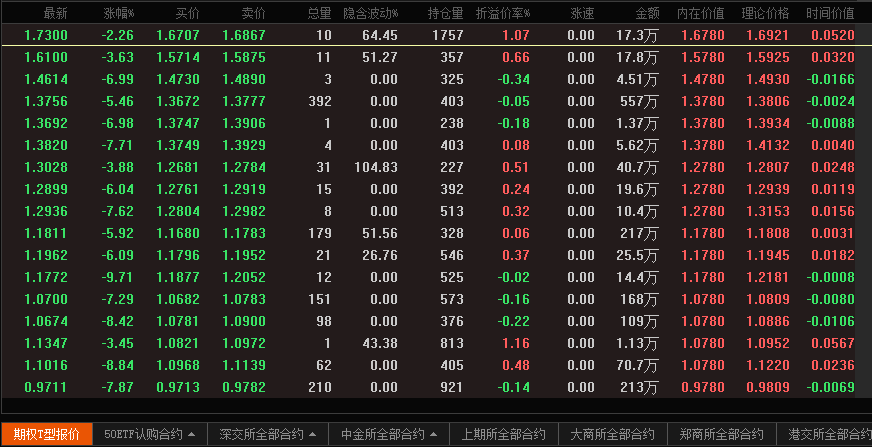Screen dimensions: 872x447
Task: Click the open interest value 1757
Action: (x=448, y=35)
